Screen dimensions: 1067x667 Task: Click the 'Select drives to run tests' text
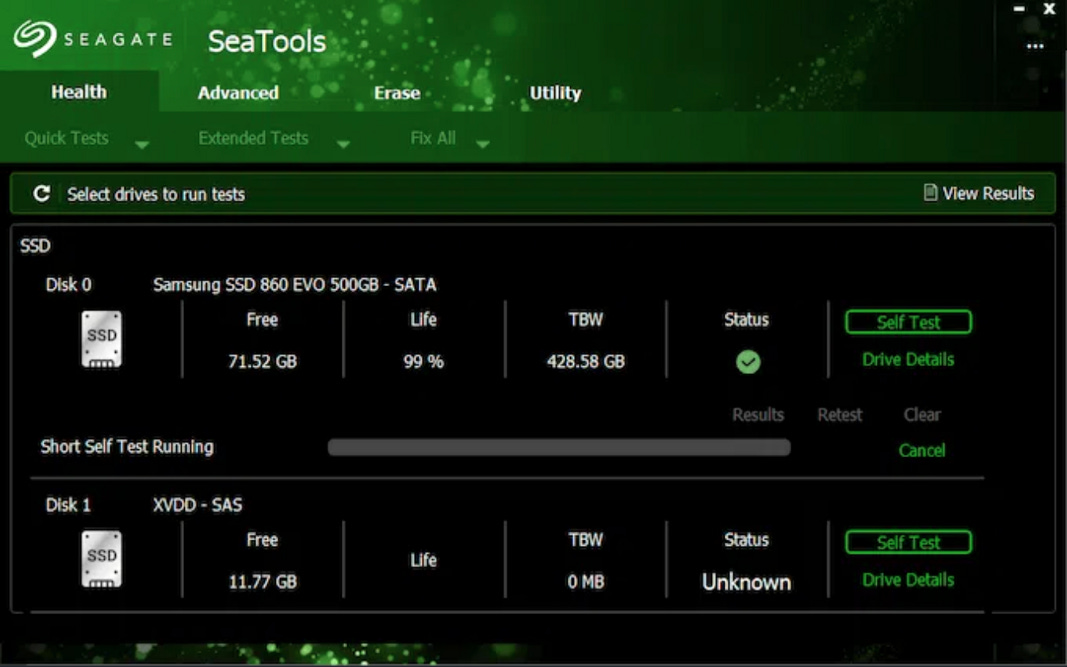pos(156,195)
